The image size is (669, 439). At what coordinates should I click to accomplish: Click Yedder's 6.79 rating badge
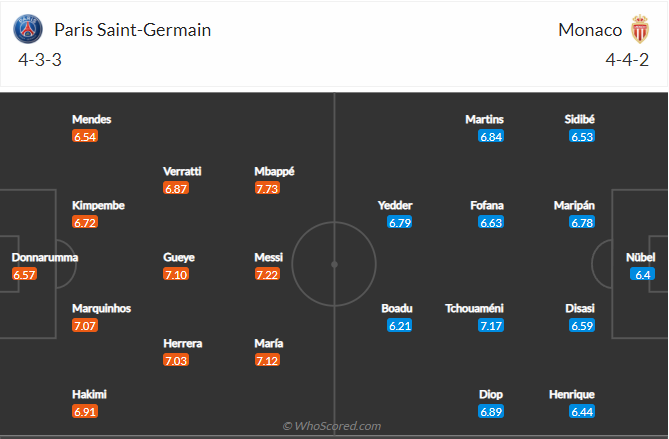tap(400, 222)
